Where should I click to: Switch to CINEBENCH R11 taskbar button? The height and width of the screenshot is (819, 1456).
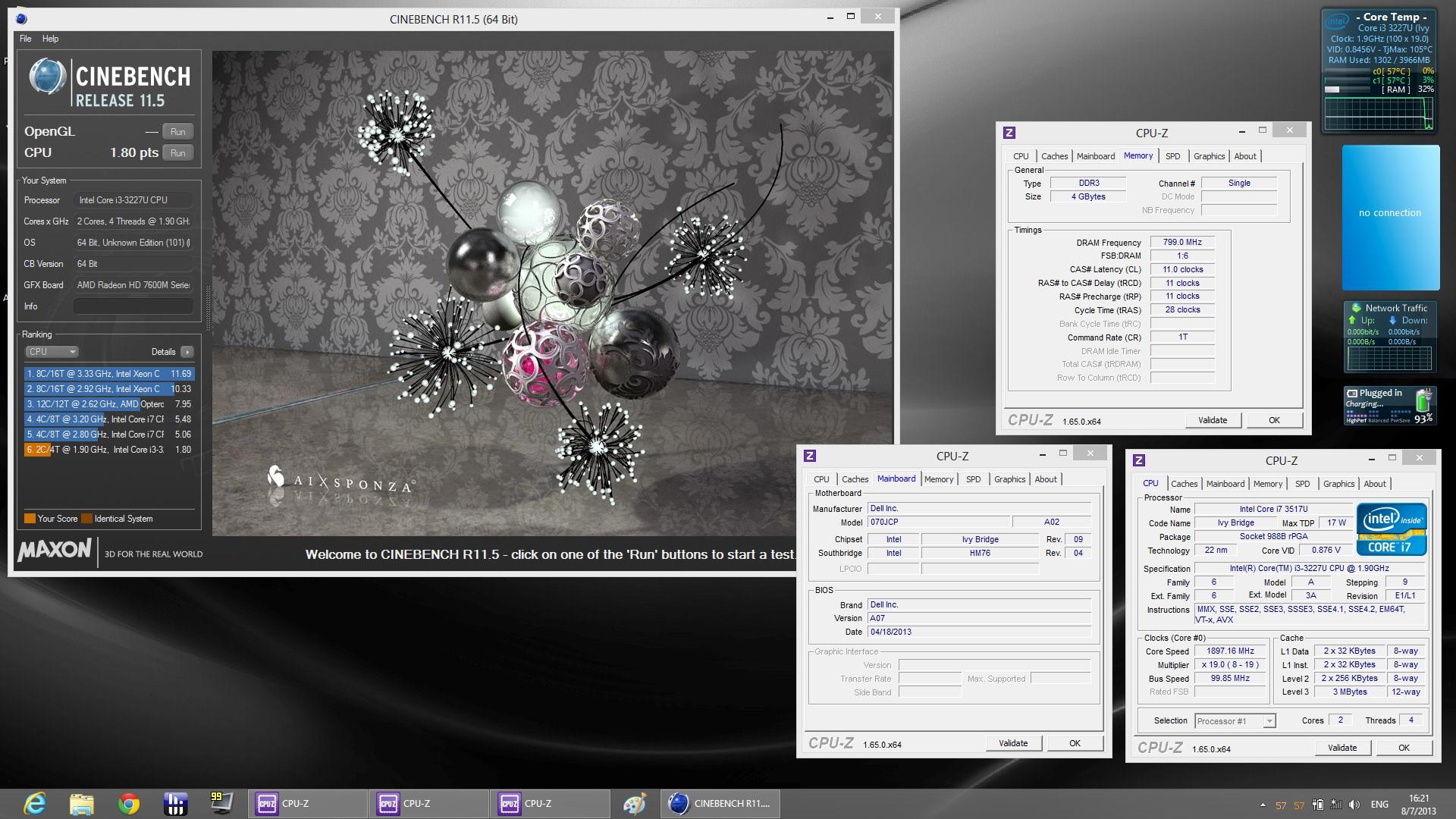coord(720,804)
